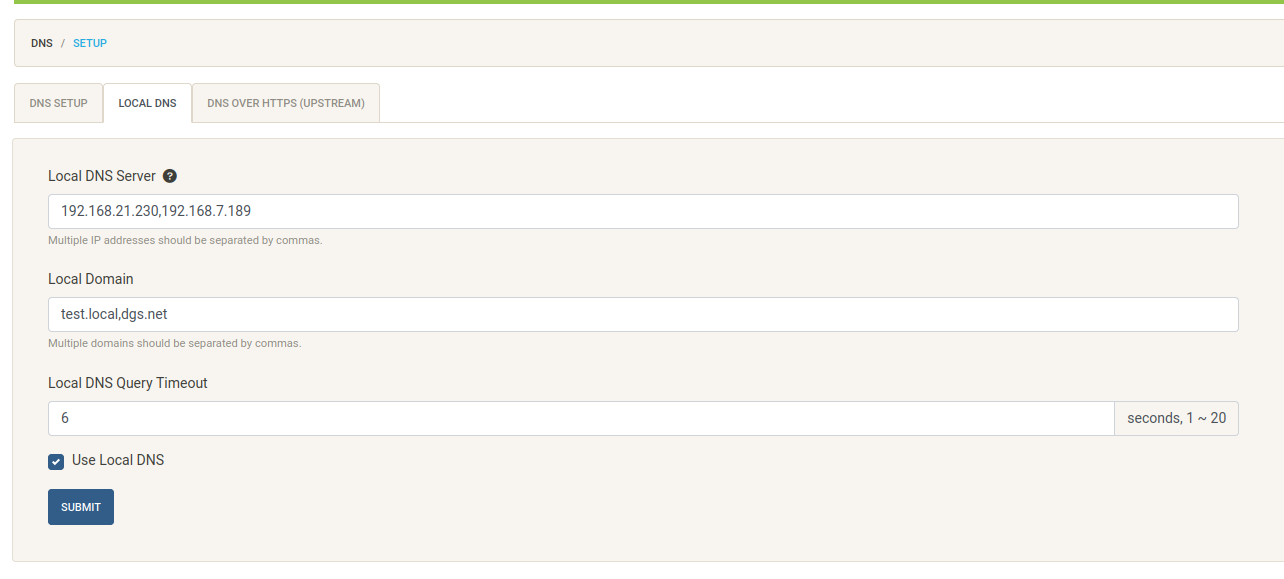Click the Setup breadcrumb link
Image resolution: width=1284 pixels, height=579 pixels.
click(90, 43)
